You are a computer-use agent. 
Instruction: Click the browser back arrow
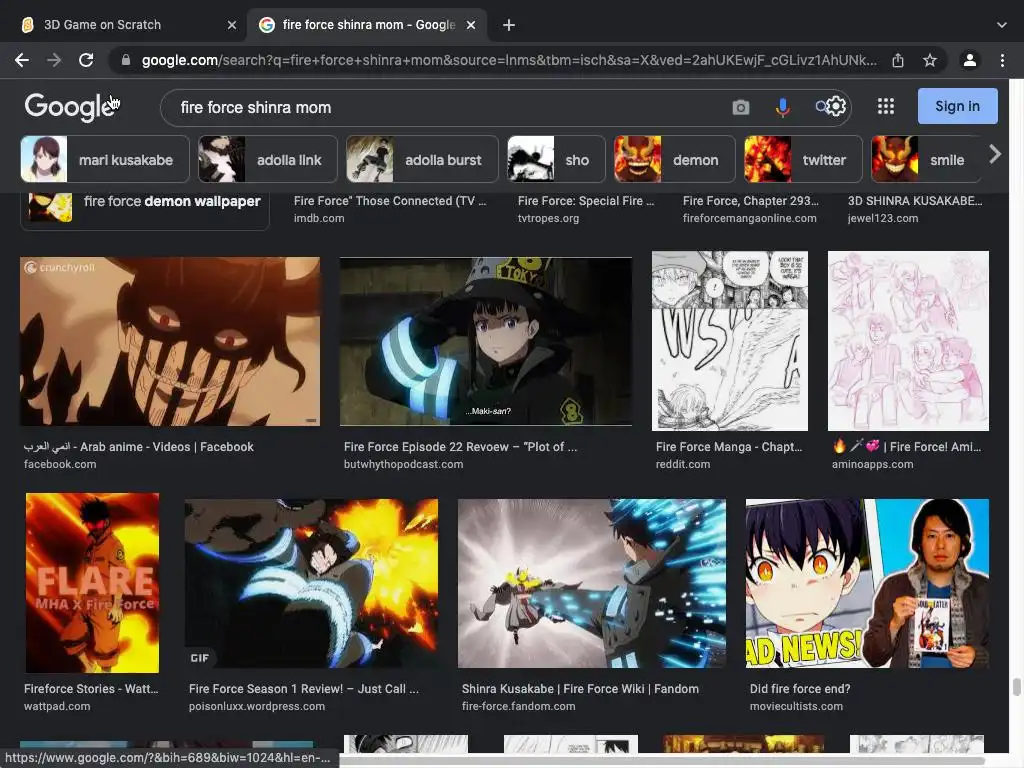point(22,60)
